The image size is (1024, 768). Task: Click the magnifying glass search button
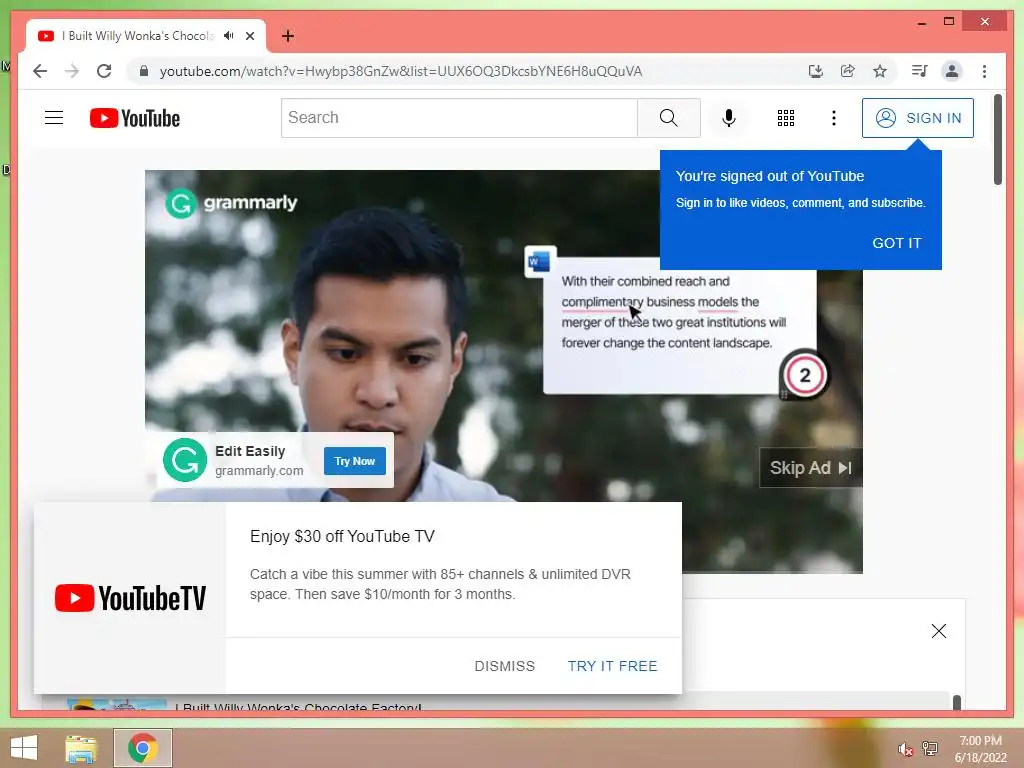(669, 118)
